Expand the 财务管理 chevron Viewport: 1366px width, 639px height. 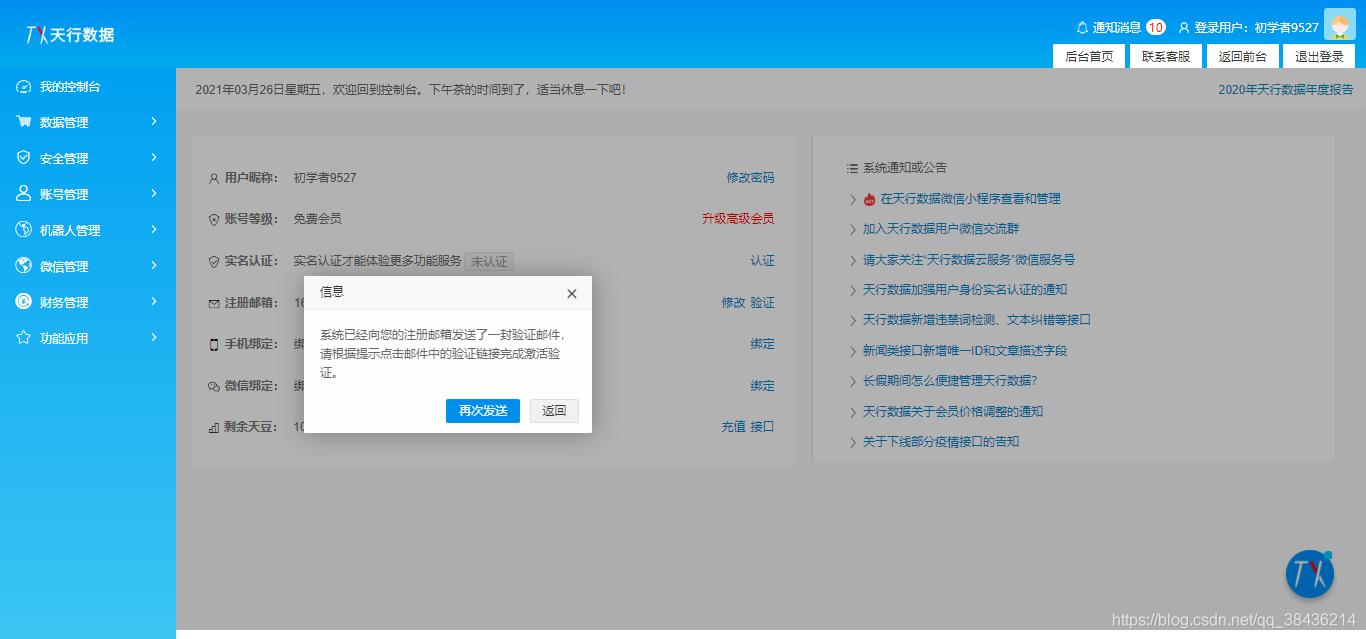[154, 301]
